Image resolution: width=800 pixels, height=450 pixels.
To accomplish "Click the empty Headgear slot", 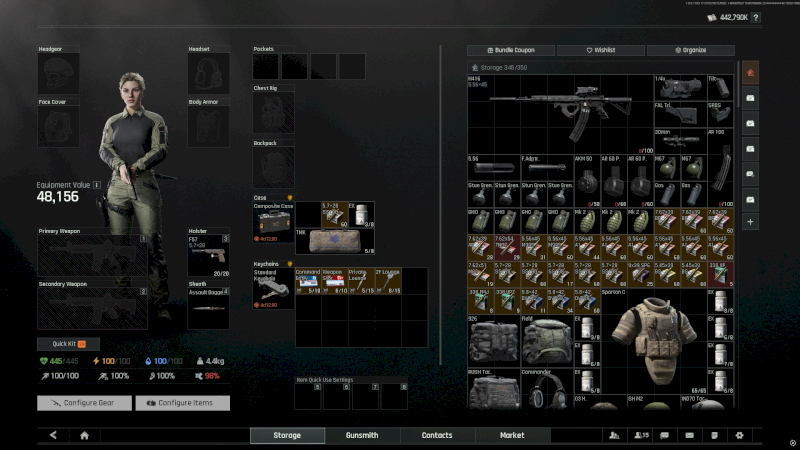I will (58, 73).
